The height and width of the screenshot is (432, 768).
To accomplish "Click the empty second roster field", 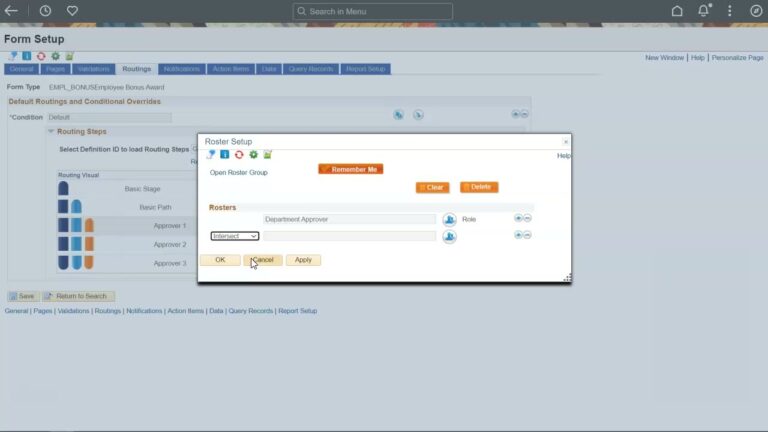I will point(349,236).
